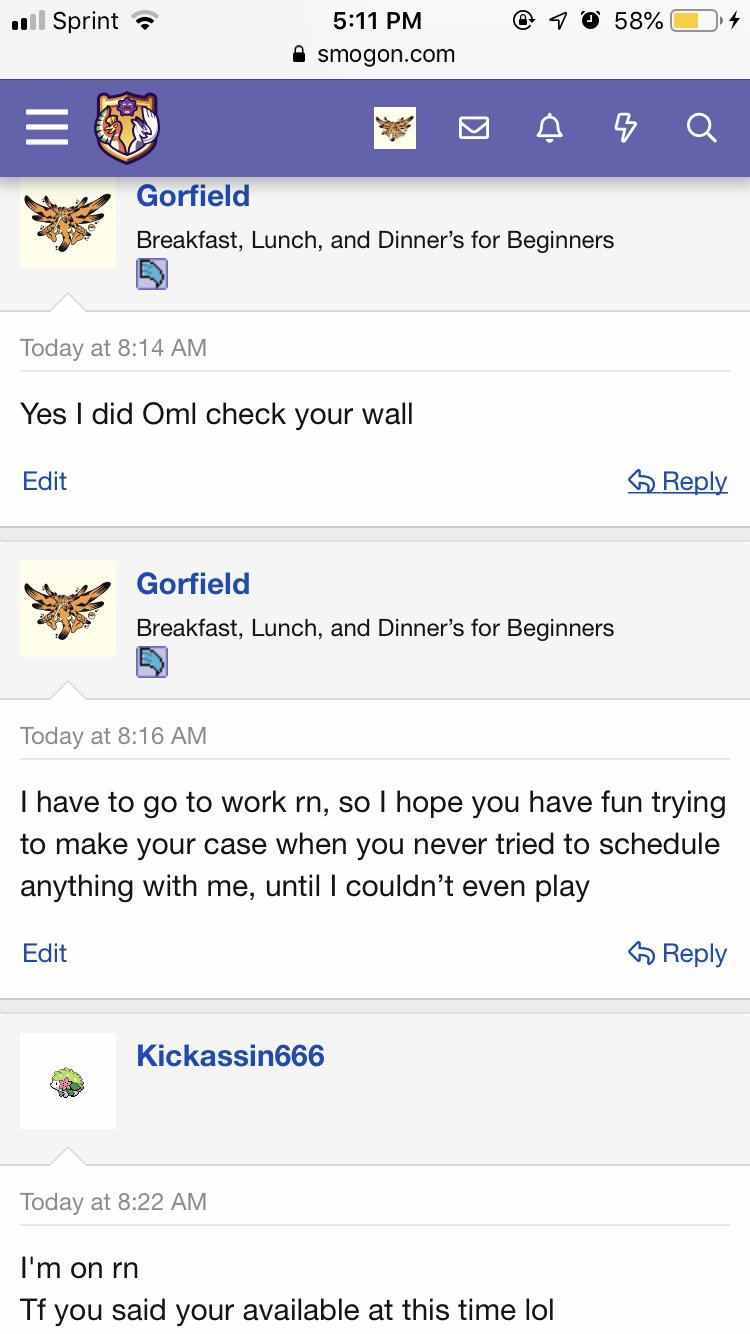
Task: Tap the Smogon logo badge
Action: [x=127, y=128]
